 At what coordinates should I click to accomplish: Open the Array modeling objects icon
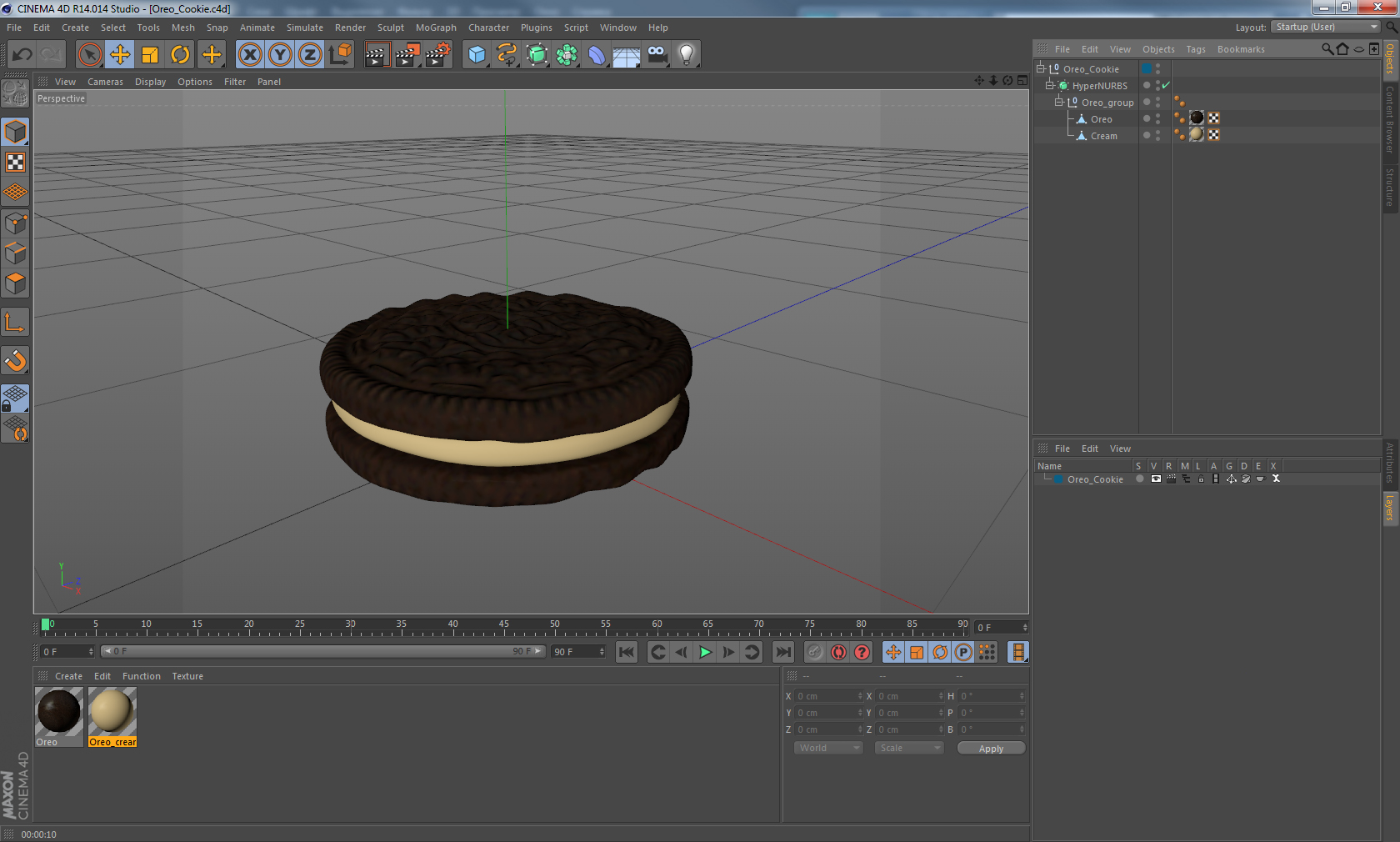[x=567, y=55]
